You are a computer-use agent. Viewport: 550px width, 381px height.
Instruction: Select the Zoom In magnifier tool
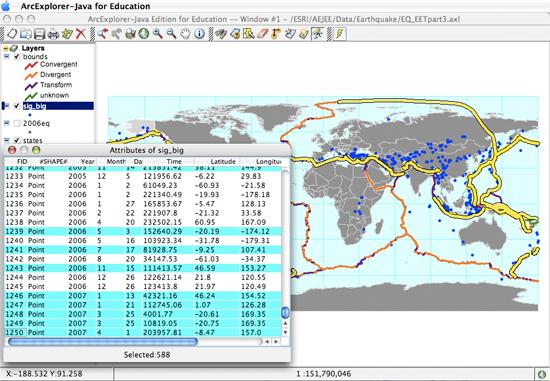tap(157, 34)
